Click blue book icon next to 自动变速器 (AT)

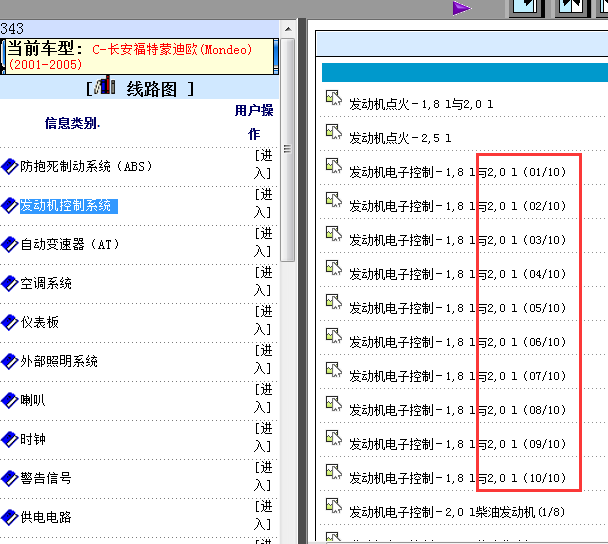[x=9, y=245]
